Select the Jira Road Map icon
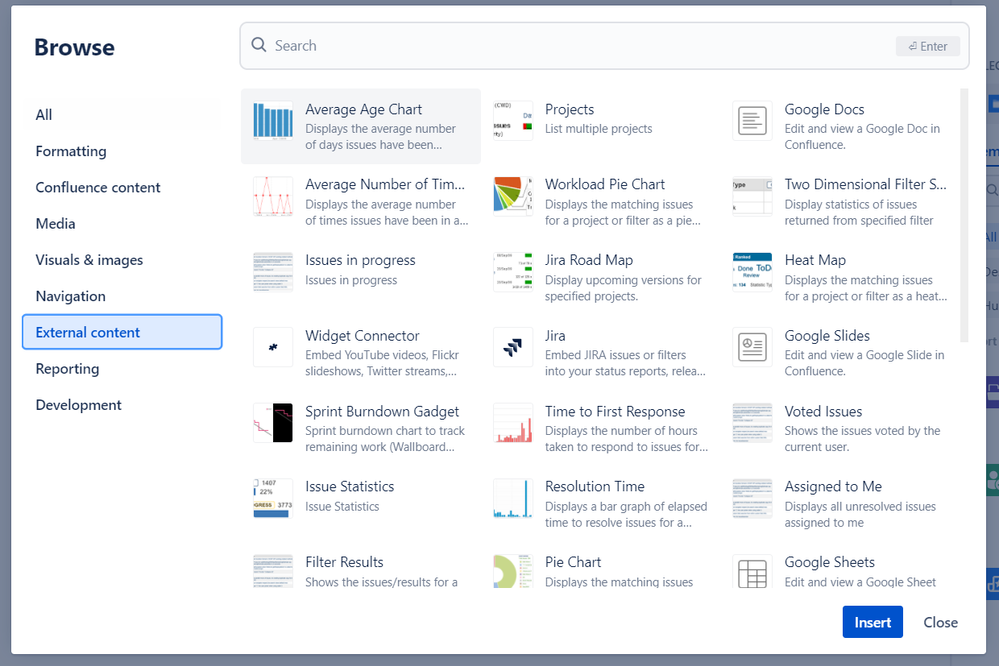Viewport: 999px width, 666px height. tap(513, 271)
